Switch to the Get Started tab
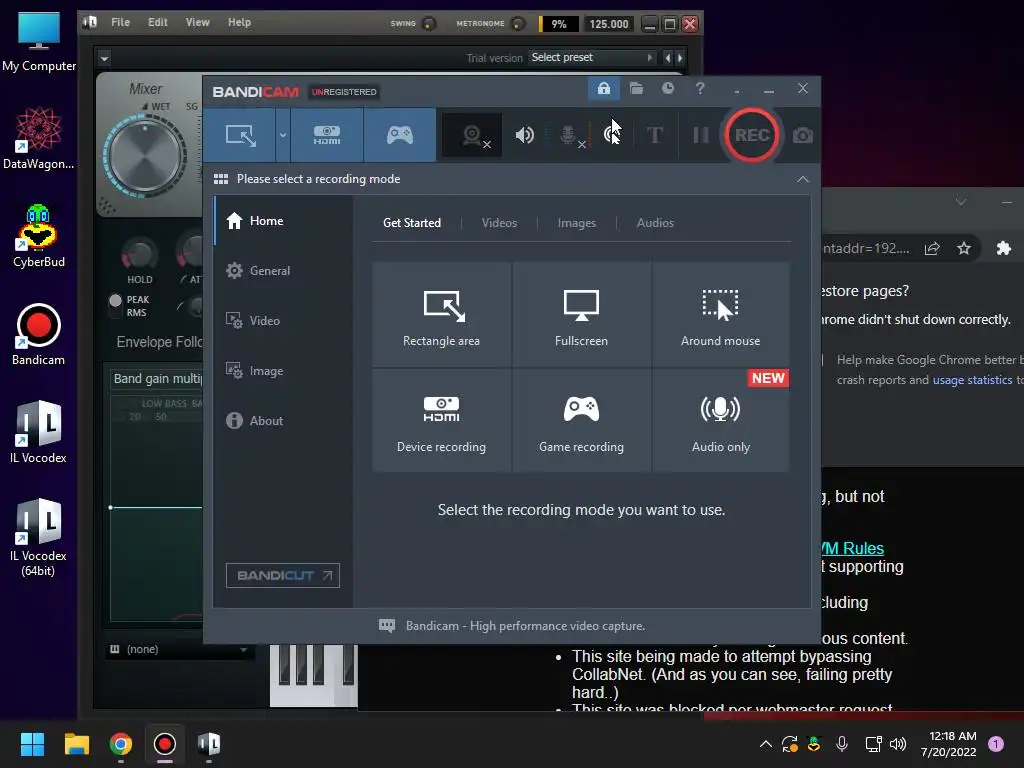The height and width of the screenshot is (768, 1024). coord(411,223)
